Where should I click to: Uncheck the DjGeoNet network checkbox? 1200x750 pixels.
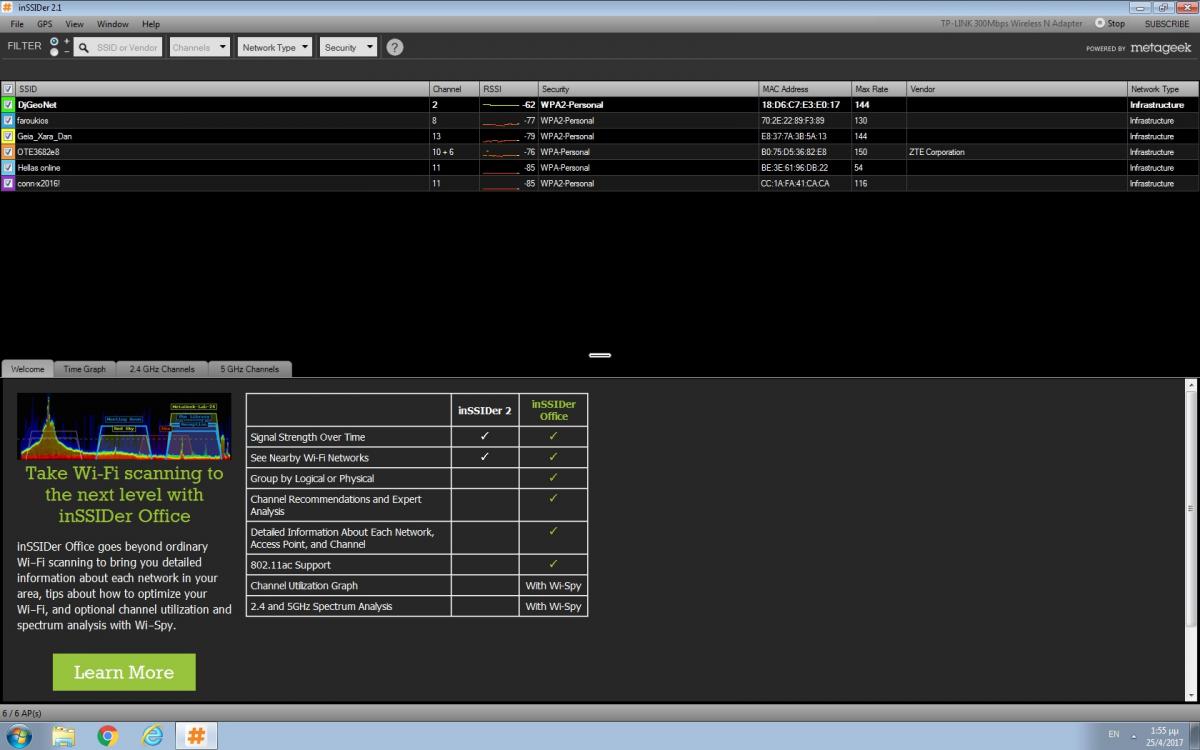(x=8, y=105)
